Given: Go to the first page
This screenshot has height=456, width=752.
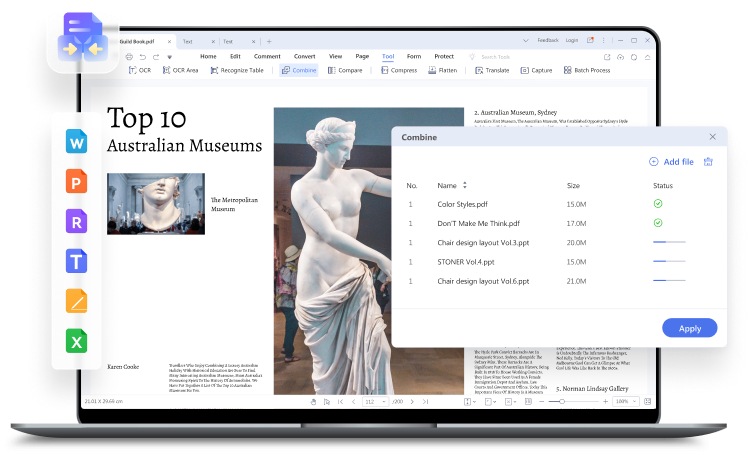Looking at the screenshot, I should 340,402.
